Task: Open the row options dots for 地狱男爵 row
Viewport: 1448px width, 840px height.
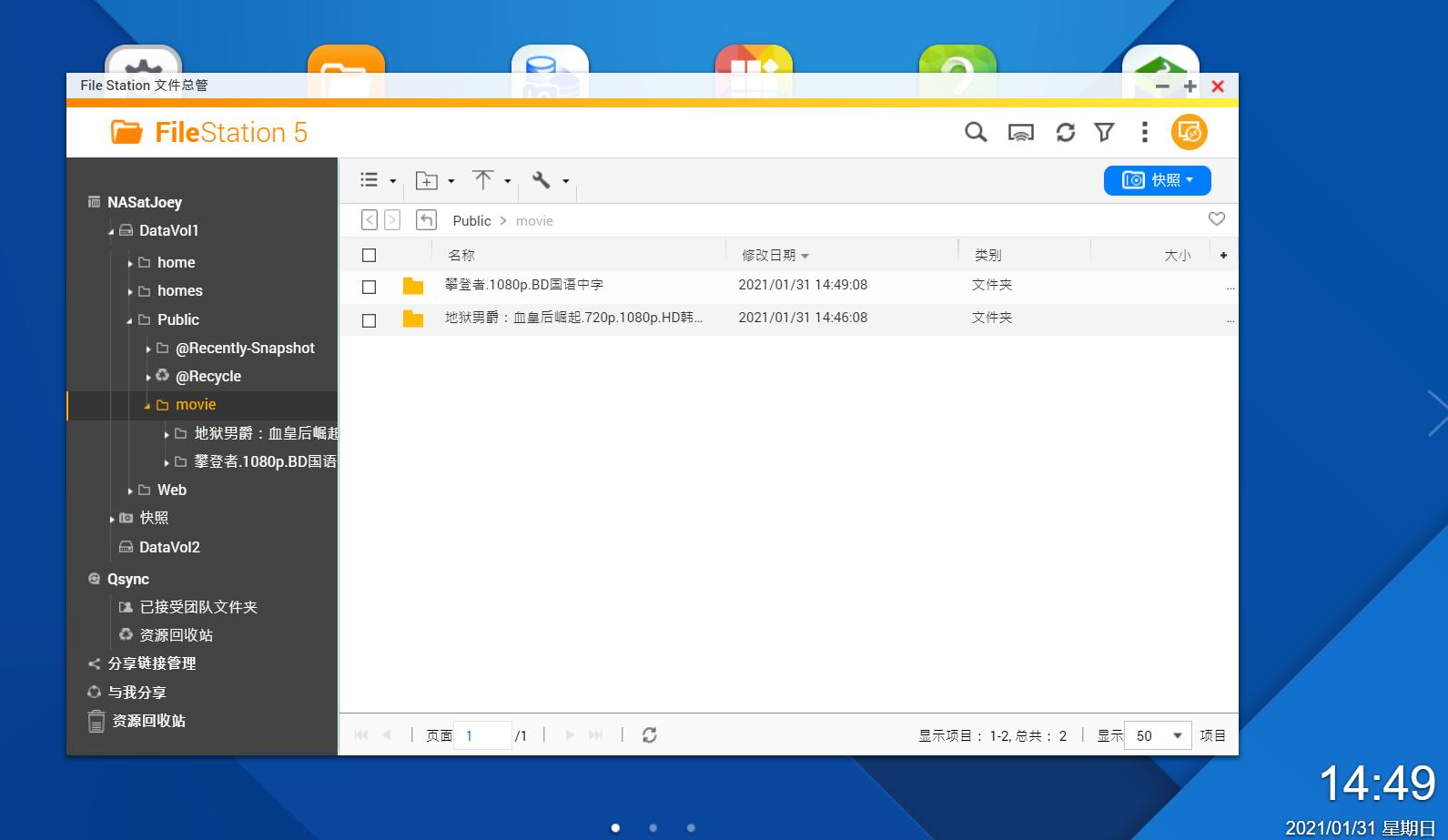Action: pos(1230,320)
